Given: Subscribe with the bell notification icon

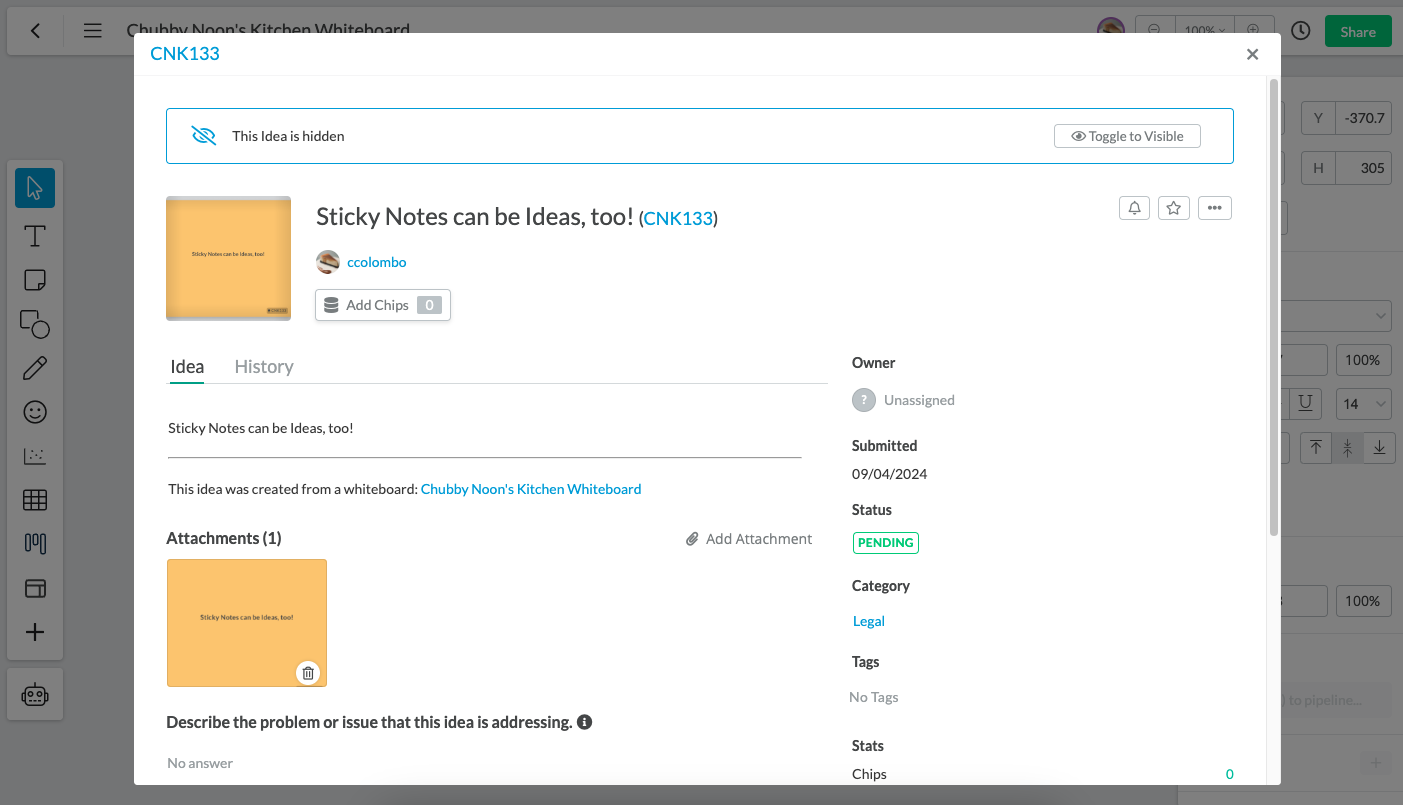Looking at the screenshot, I should (x=1134, y=208).
